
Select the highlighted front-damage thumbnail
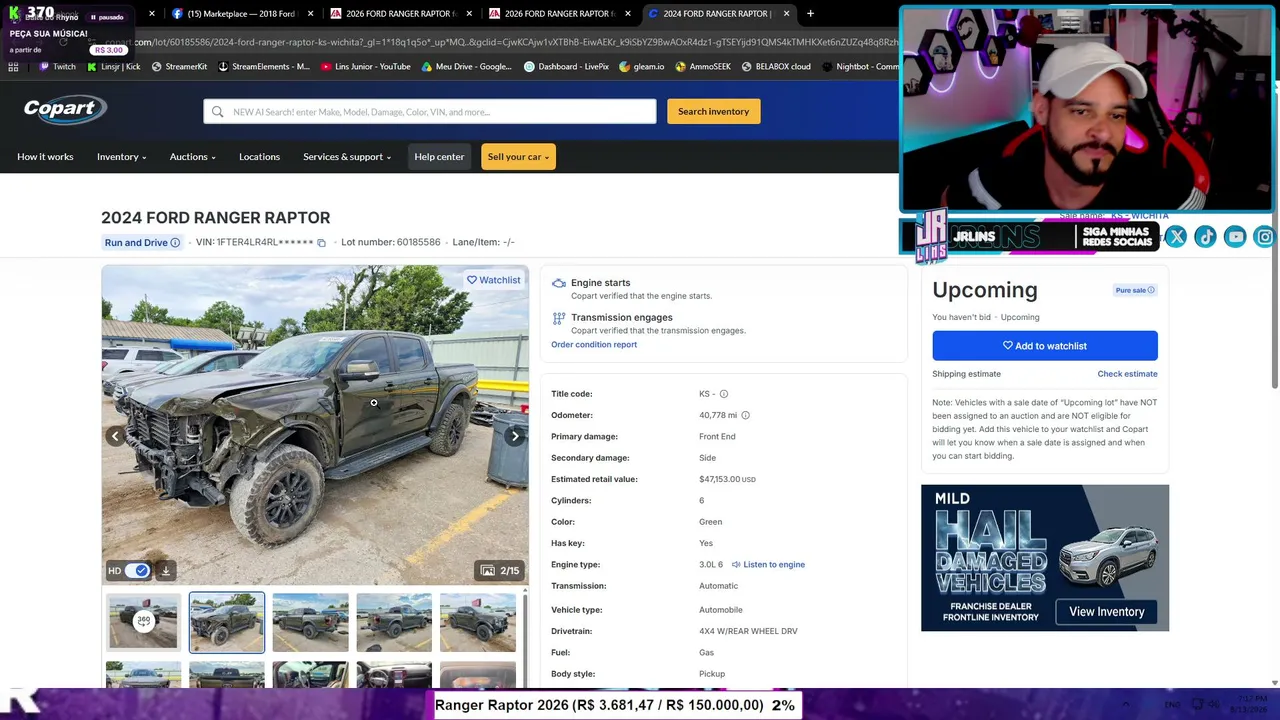(227, 622)
